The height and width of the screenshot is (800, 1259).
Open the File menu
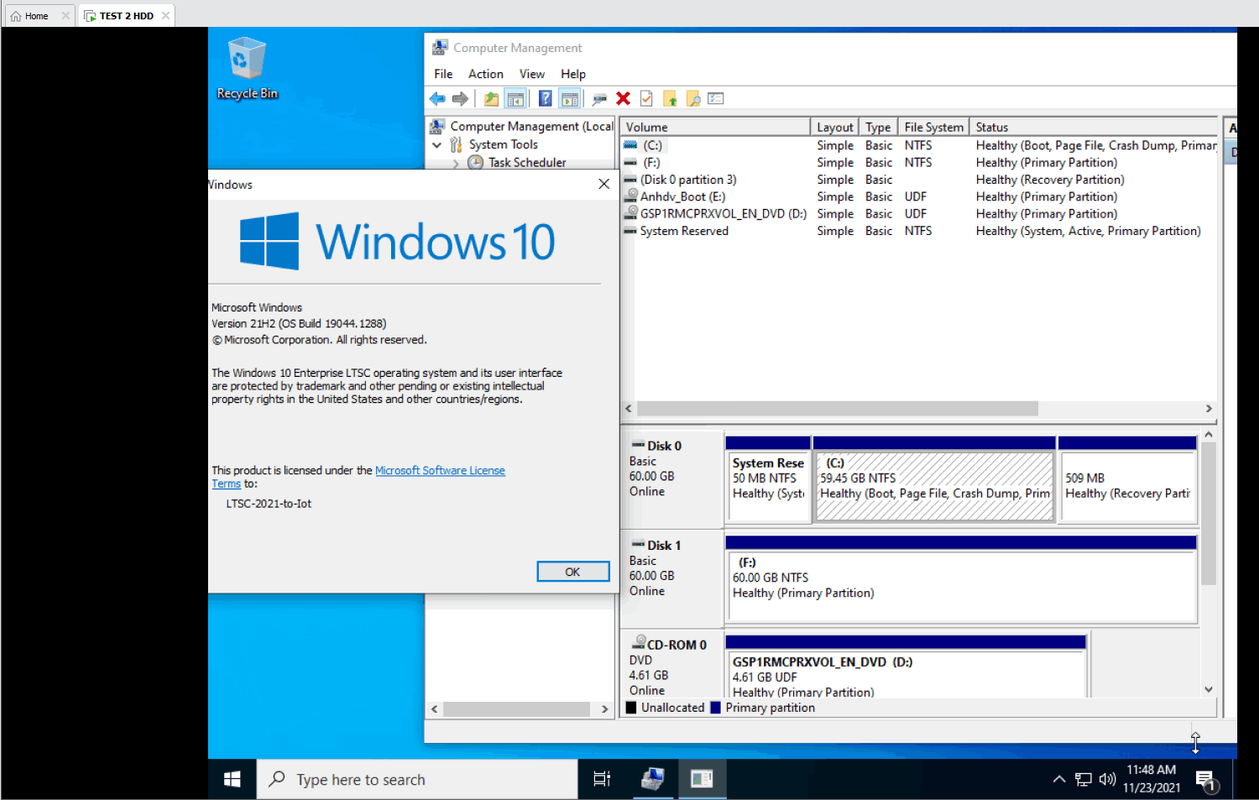click(443, 74)
